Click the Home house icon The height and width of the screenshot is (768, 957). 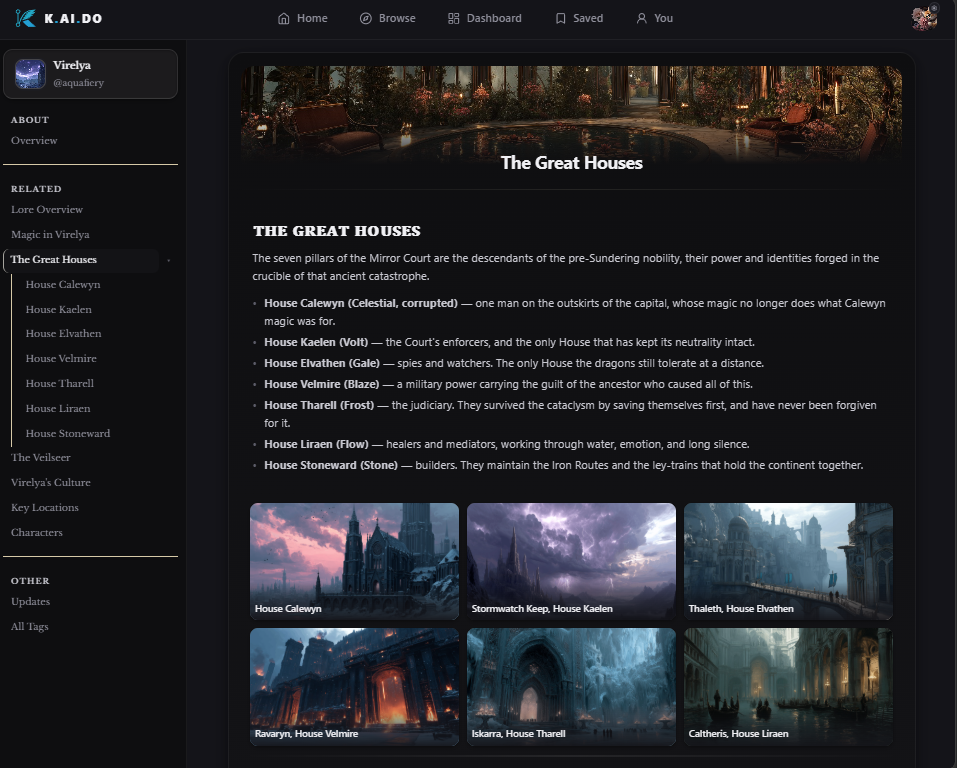point(284,18)
